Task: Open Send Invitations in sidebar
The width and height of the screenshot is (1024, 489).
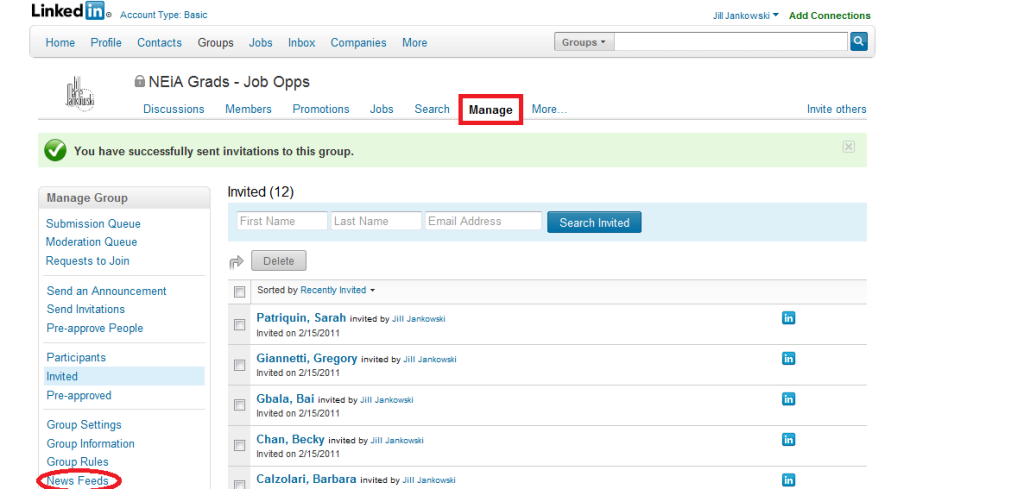Action: 86,309
